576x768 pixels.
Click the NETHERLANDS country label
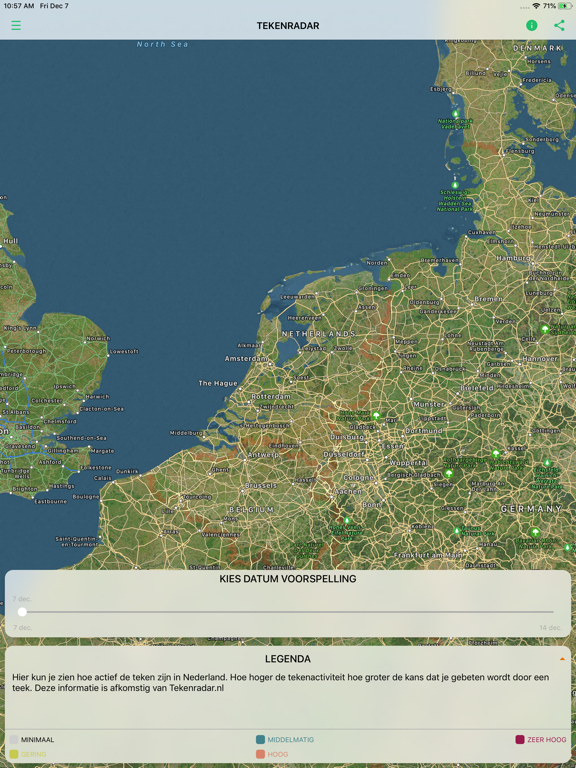318,334
